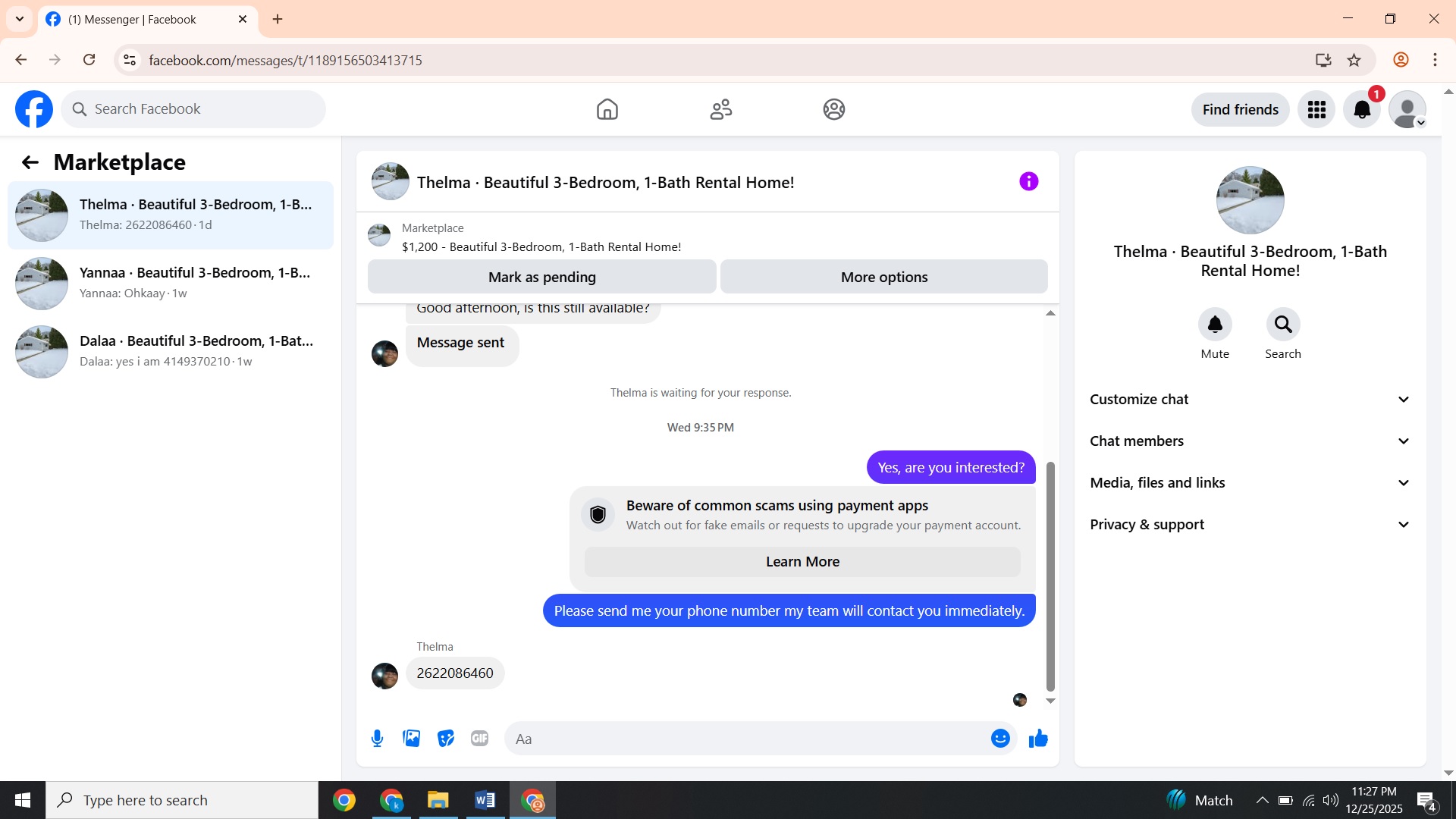Click the voice clip microphone icon
This screenshot has width=1456, height=819.
[x=377, y=739]
